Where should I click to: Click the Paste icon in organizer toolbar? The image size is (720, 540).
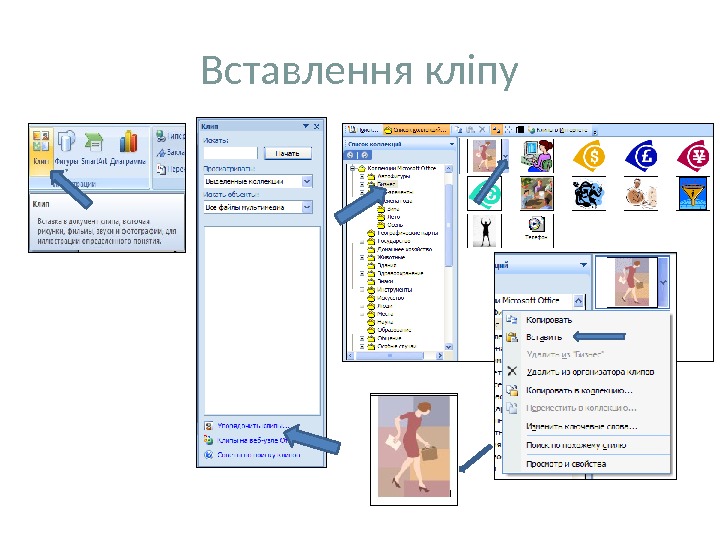(470, 130)
